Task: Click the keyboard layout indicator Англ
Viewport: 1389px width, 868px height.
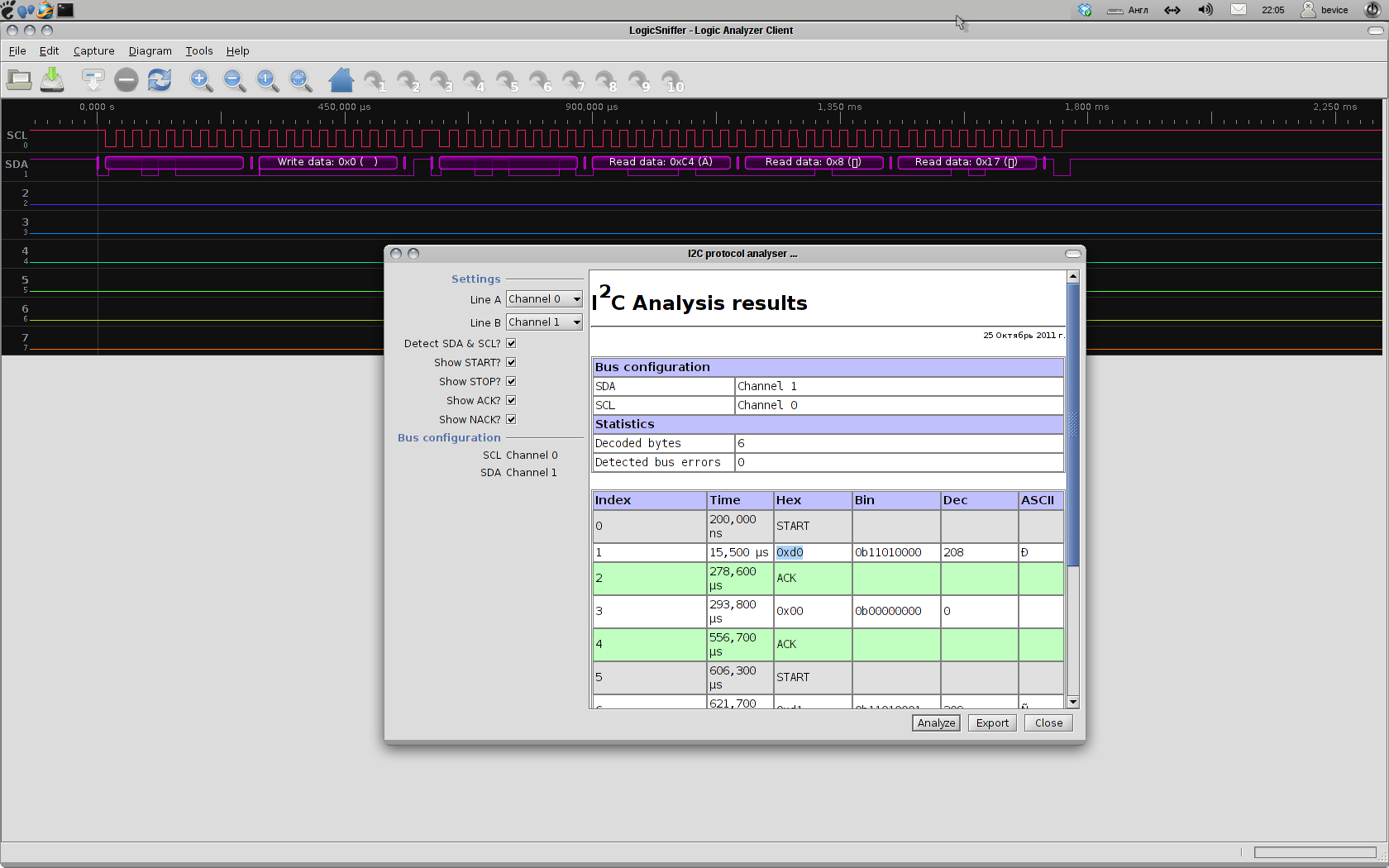Action: pyautogui.click(x=1129, y=10)
